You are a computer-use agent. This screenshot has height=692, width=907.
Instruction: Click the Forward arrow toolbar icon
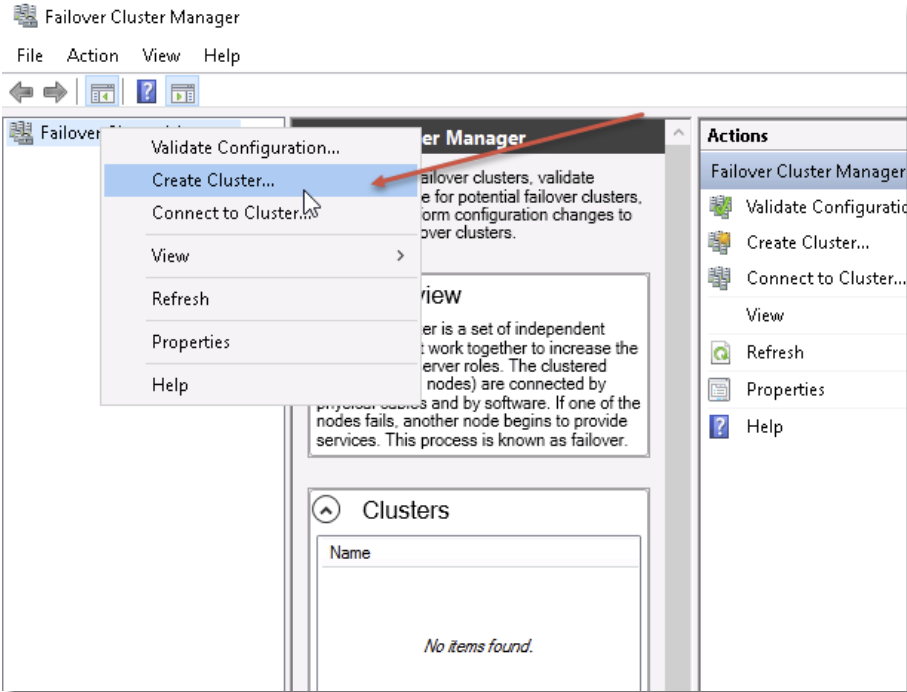point(56,91)
